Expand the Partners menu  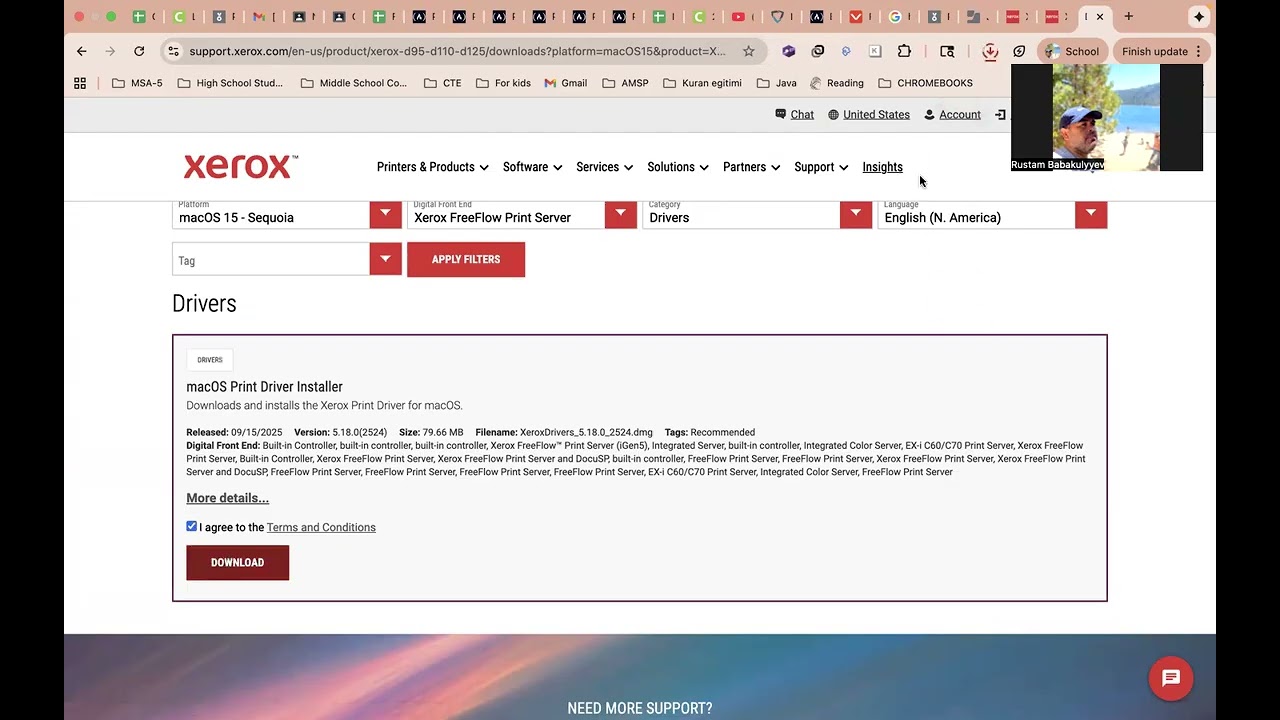[751, 167]
